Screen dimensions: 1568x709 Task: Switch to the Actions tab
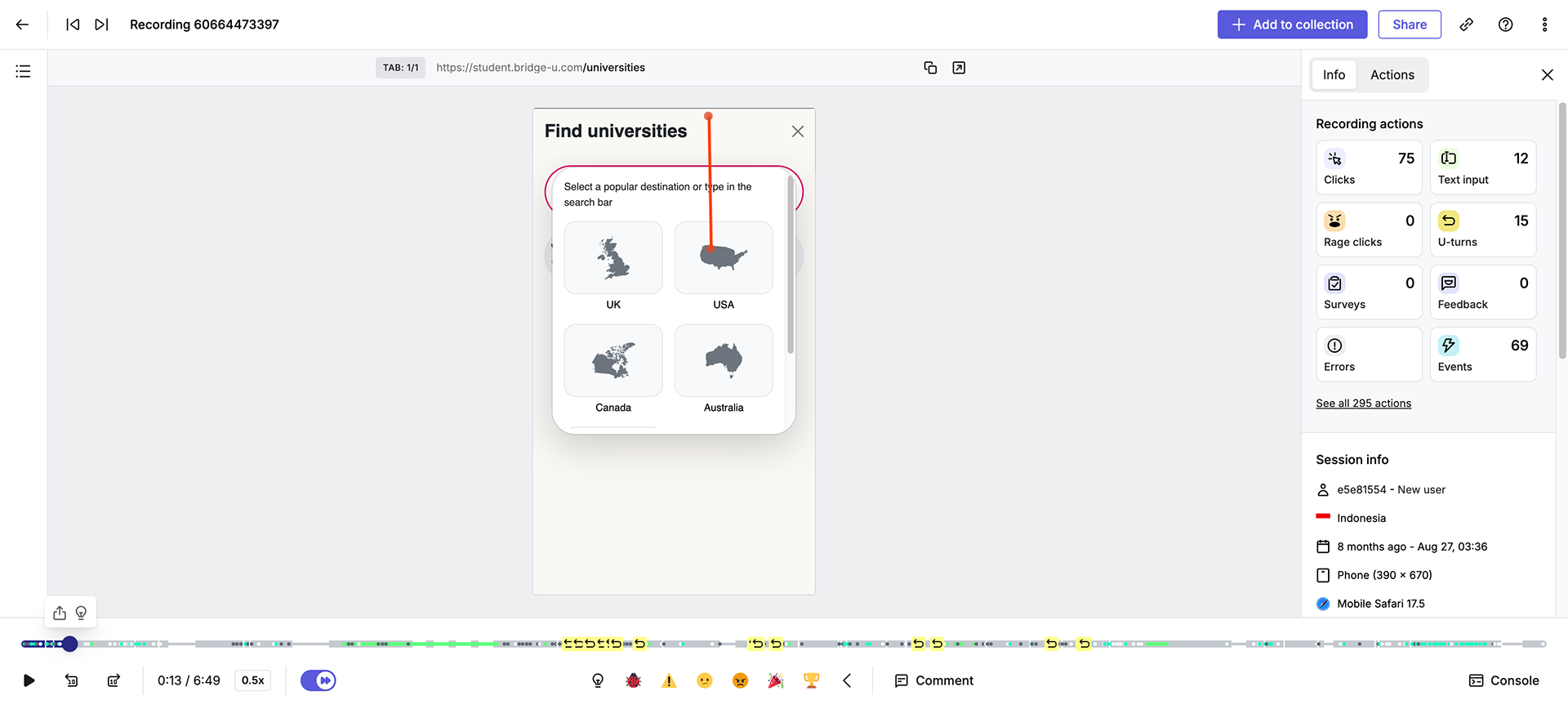click(1392, 74)
